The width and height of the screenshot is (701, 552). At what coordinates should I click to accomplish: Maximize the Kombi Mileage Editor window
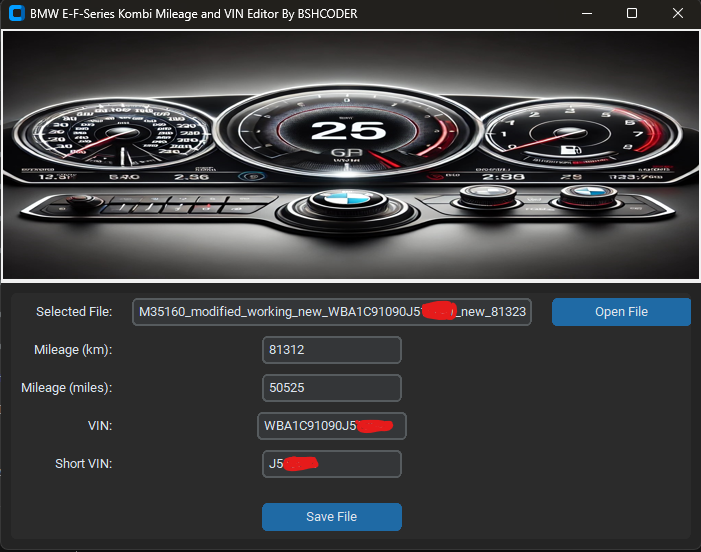[x=632, y=14]
